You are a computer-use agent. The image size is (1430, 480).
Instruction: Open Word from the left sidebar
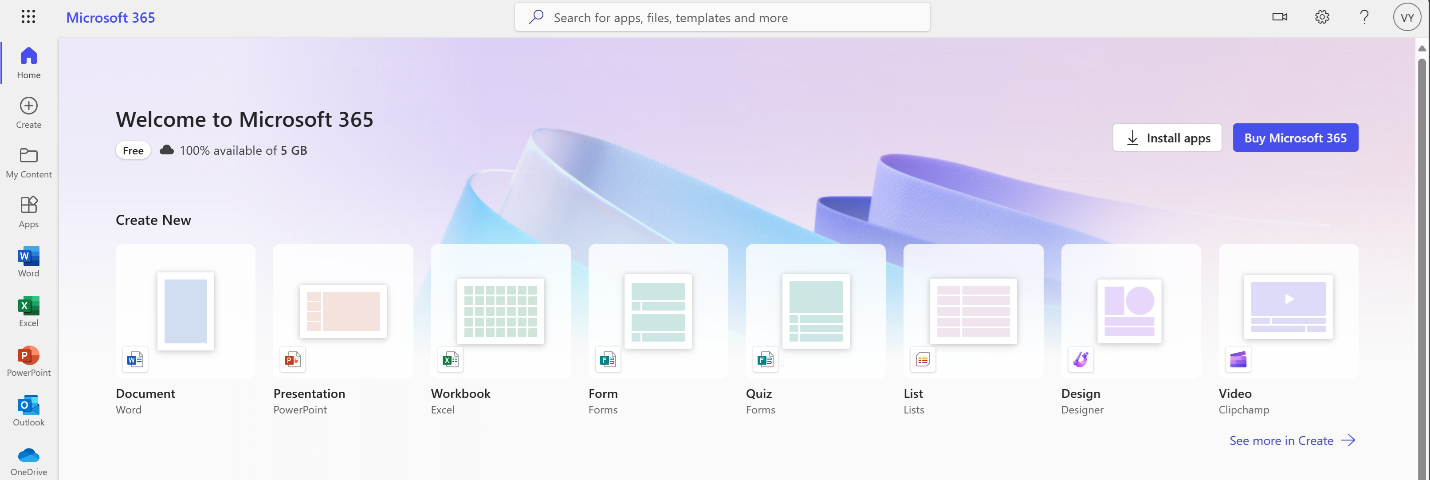pyautogui.click(x=29, y=262)
